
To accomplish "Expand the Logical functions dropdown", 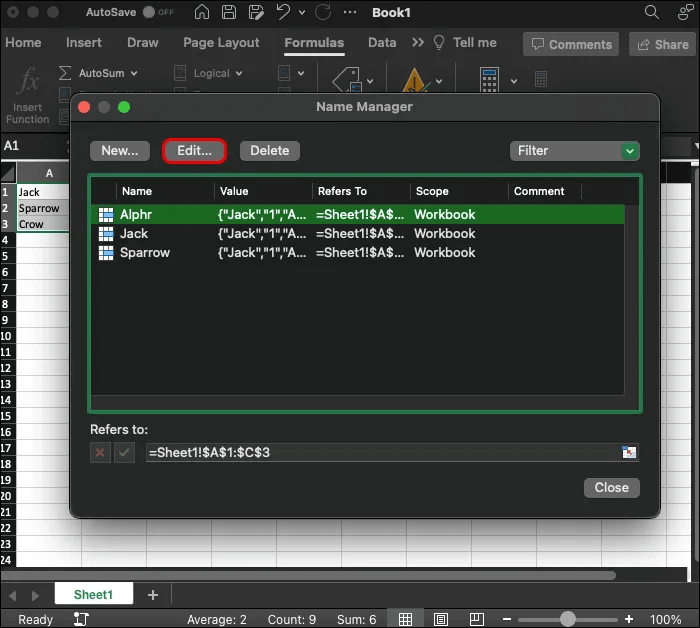I will [238, 74].
